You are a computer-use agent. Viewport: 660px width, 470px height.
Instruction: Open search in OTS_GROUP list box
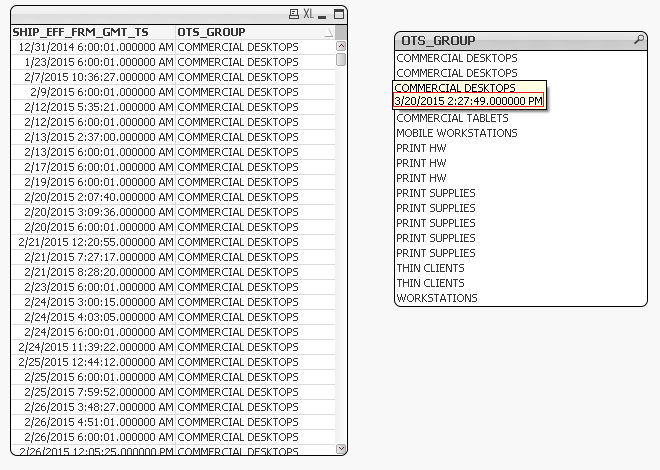tap(639, 40)
